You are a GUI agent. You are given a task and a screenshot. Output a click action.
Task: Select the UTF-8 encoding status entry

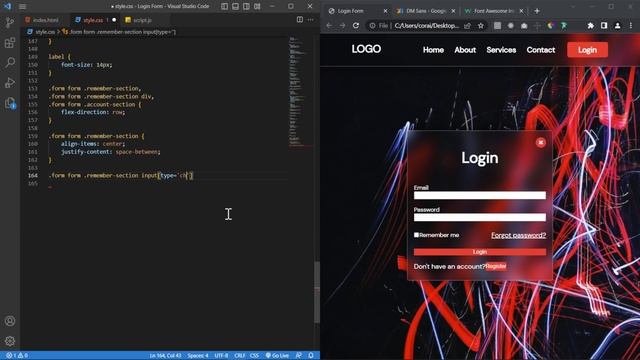click(221, 356)
